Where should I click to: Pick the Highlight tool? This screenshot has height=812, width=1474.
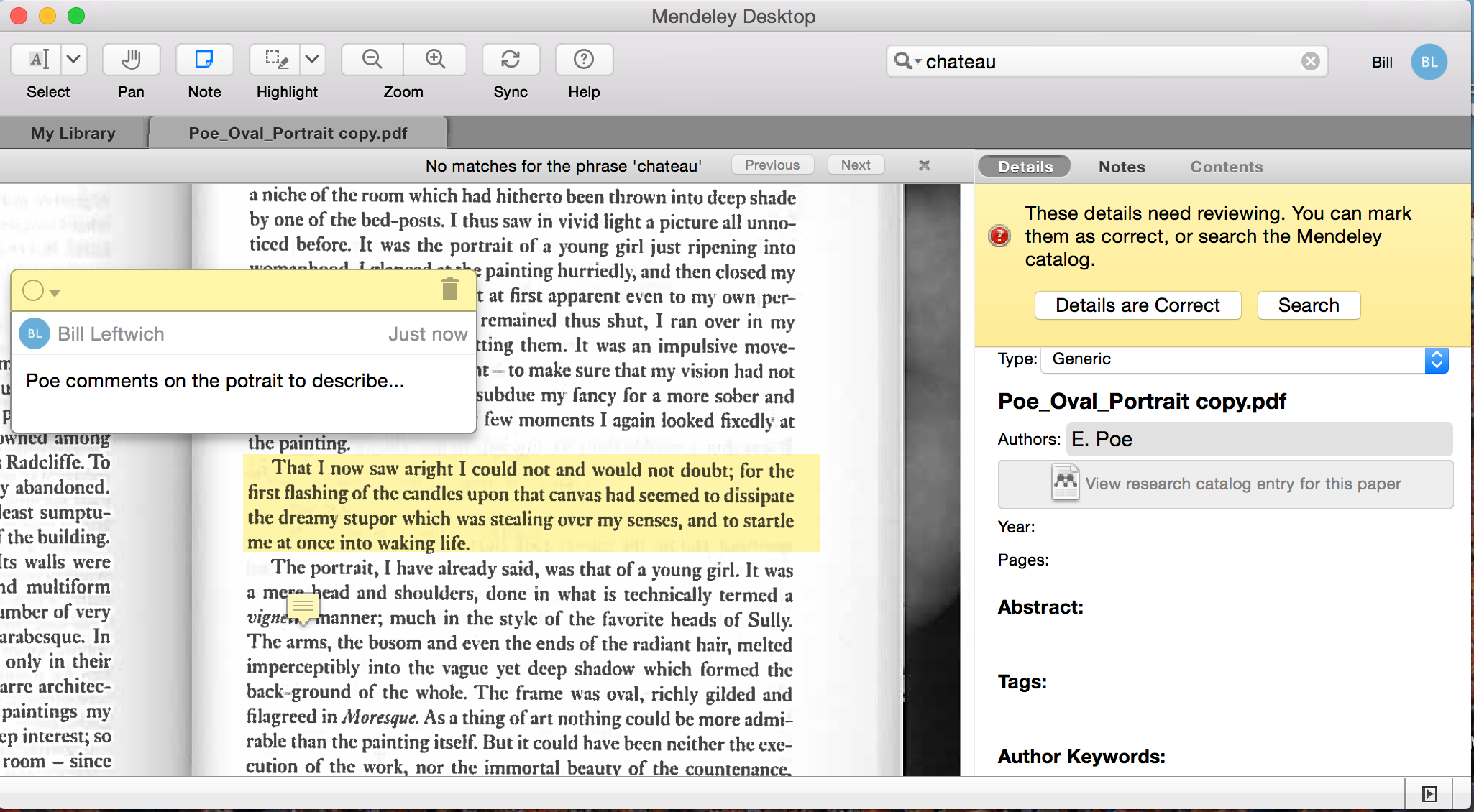tap(276, 60)
